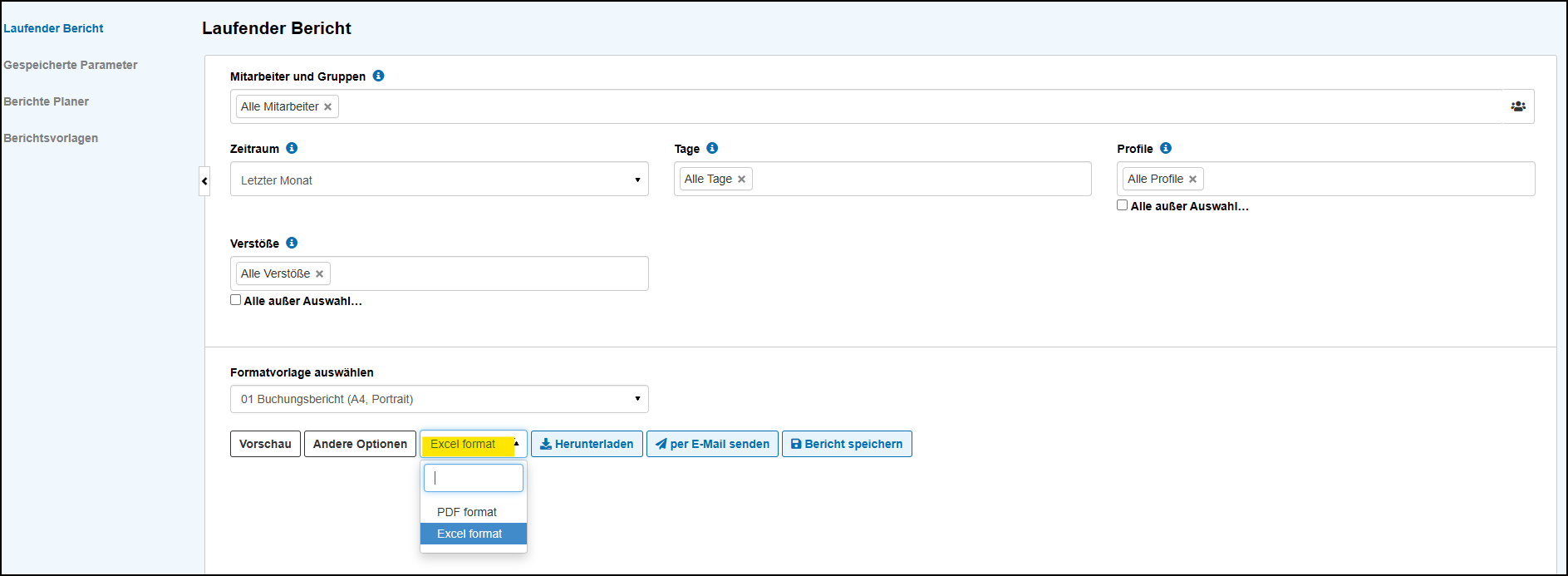Remove the Alle Profile tag

pyautogui.click(x=1192, y=180)
